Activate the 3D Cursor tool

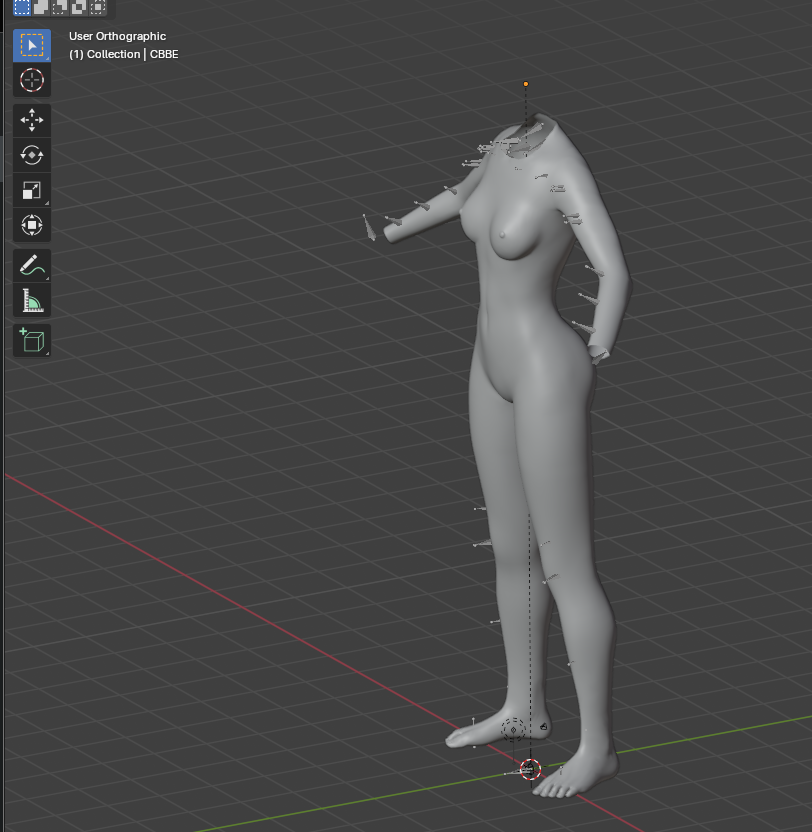pos(32,80)
